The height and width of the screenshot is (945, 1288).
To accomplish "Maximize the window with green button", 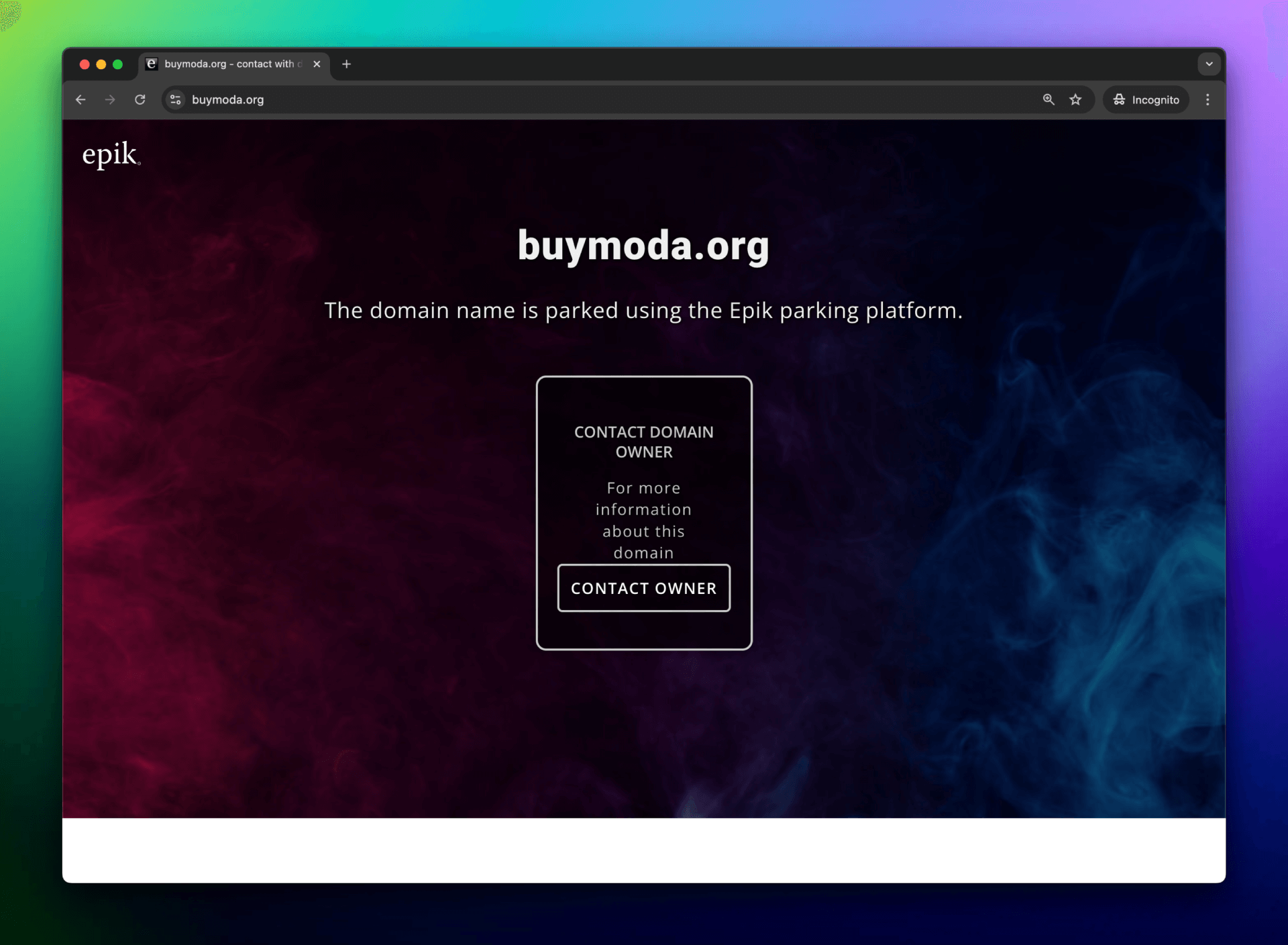I will pos(118,64).
